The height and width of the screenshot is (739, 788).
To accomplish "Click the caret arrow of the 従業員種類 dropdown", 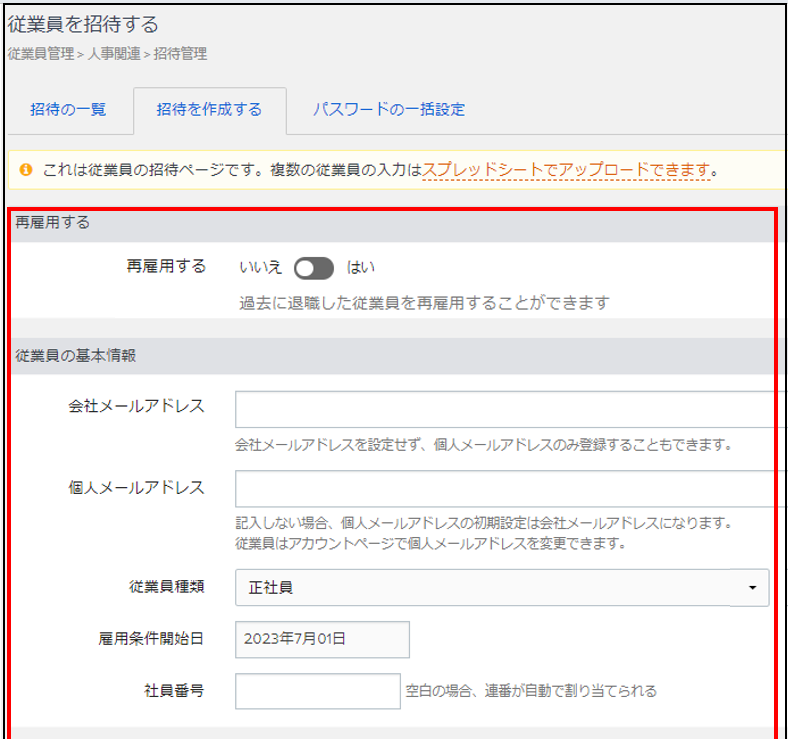I will click(752, 588).
